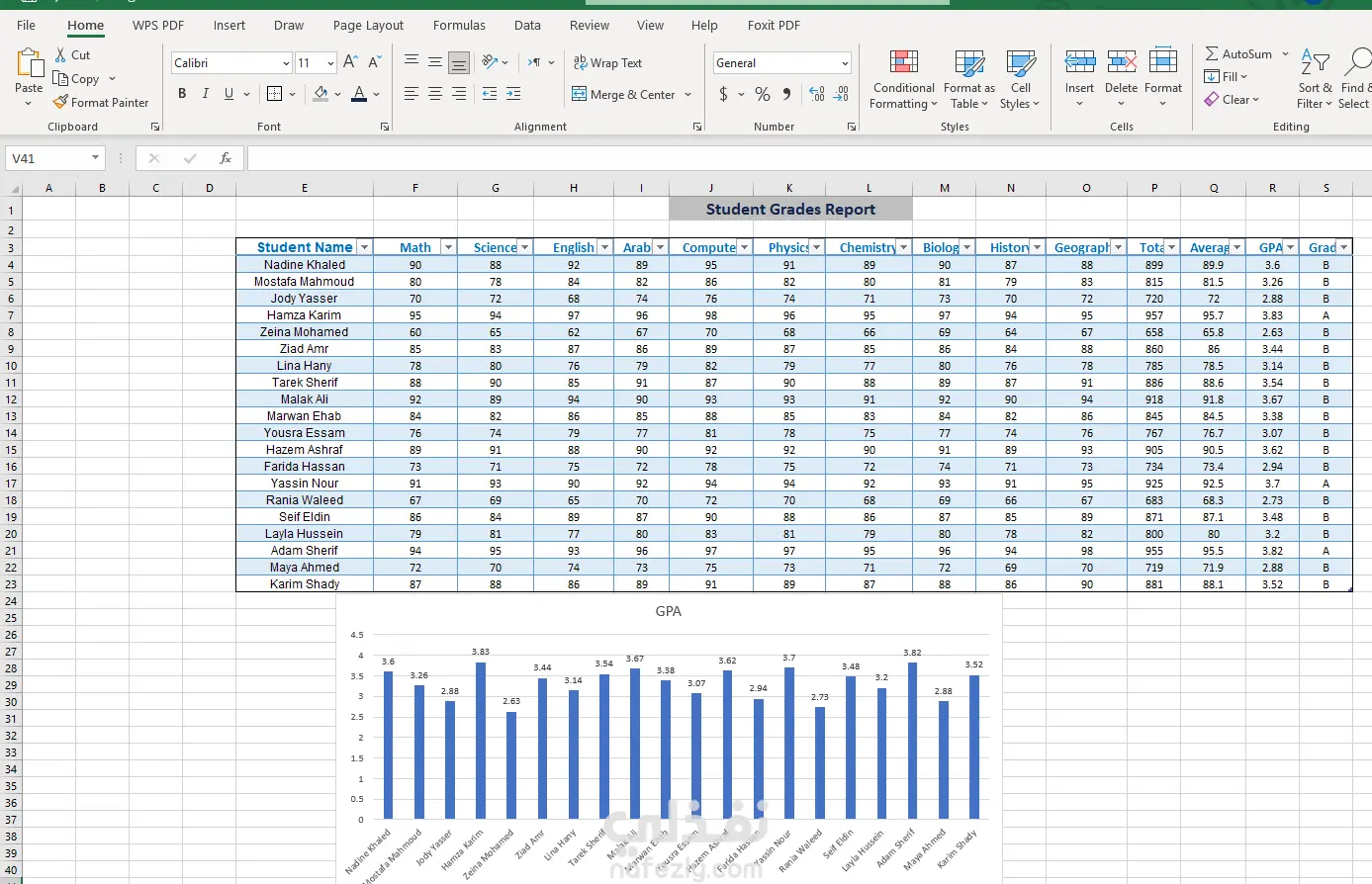The width and height of the screenshot is (1372, 884).
Task: Expand the Name Box dropdown
Action: (x=95, y=158)
